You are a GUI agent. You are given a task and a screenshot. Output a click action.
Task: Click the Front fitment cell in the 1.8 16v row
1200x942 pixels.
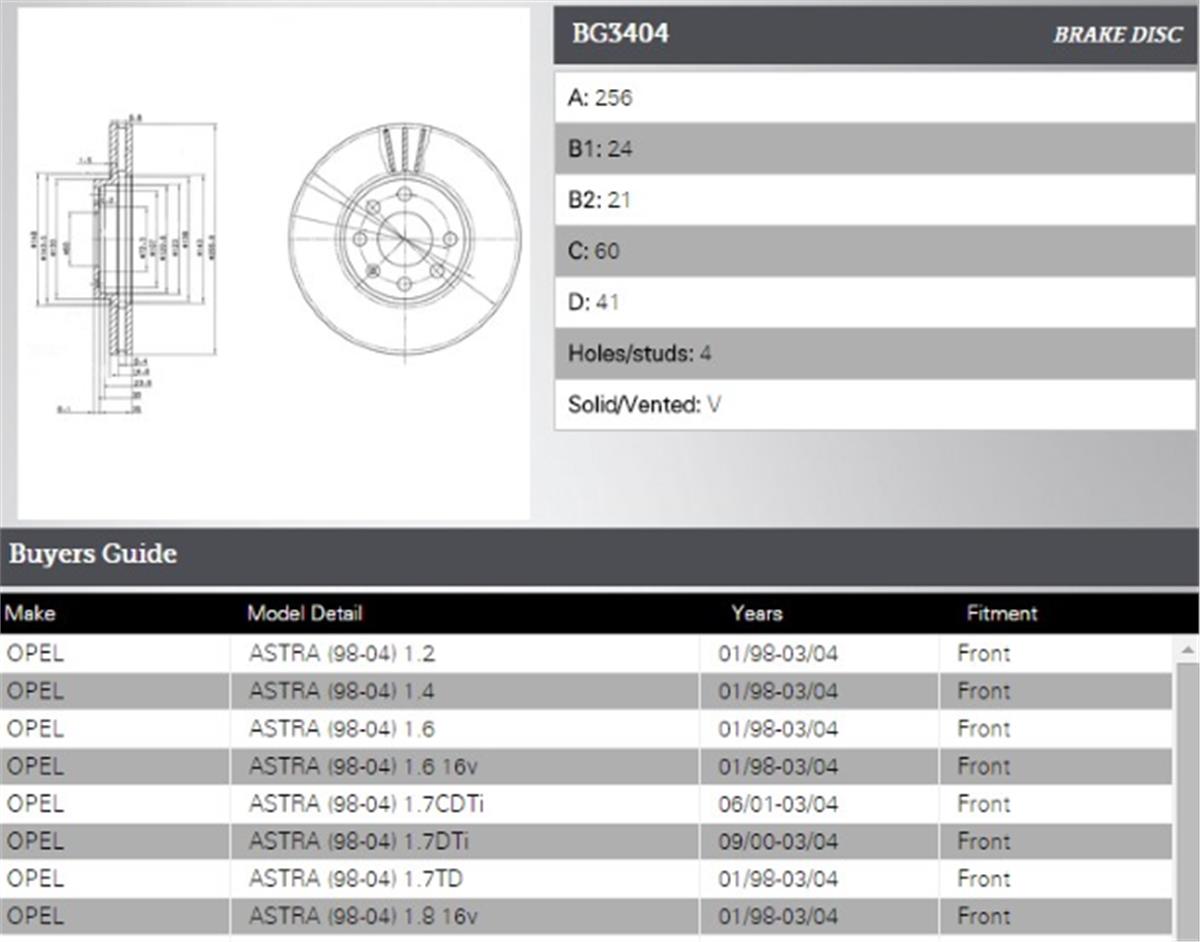point(1056,916)
